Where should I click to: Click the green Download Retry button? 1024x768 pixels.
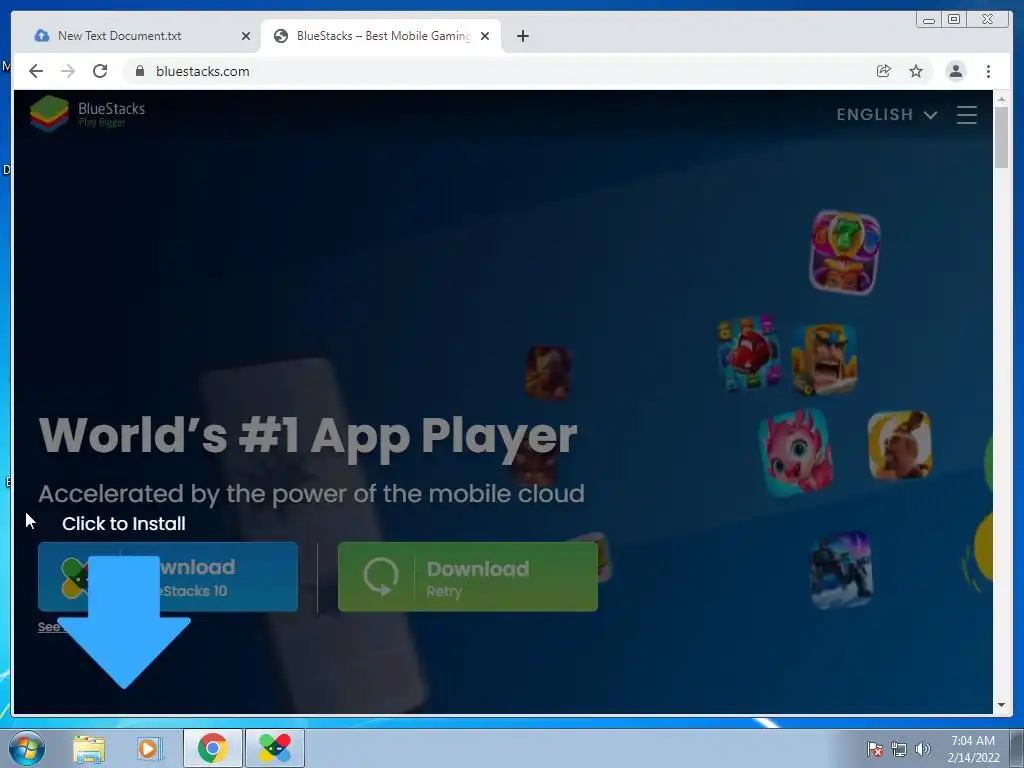point(468,577)
